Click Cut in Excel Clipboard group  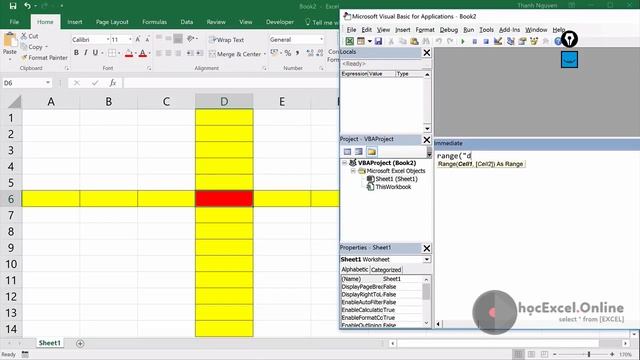click(x=29, y=36)
